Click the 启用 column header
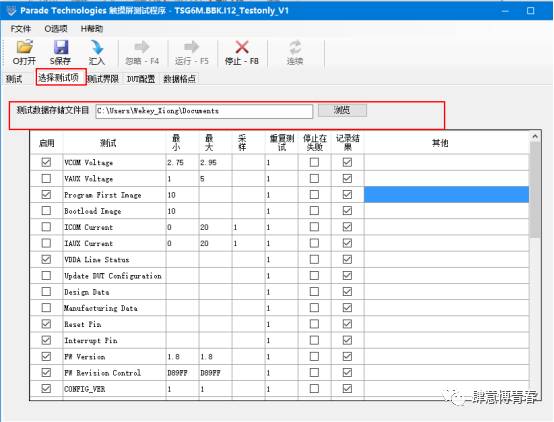This screenshot has width=554, height=422. pyautogui.click(x=46, y=143)
